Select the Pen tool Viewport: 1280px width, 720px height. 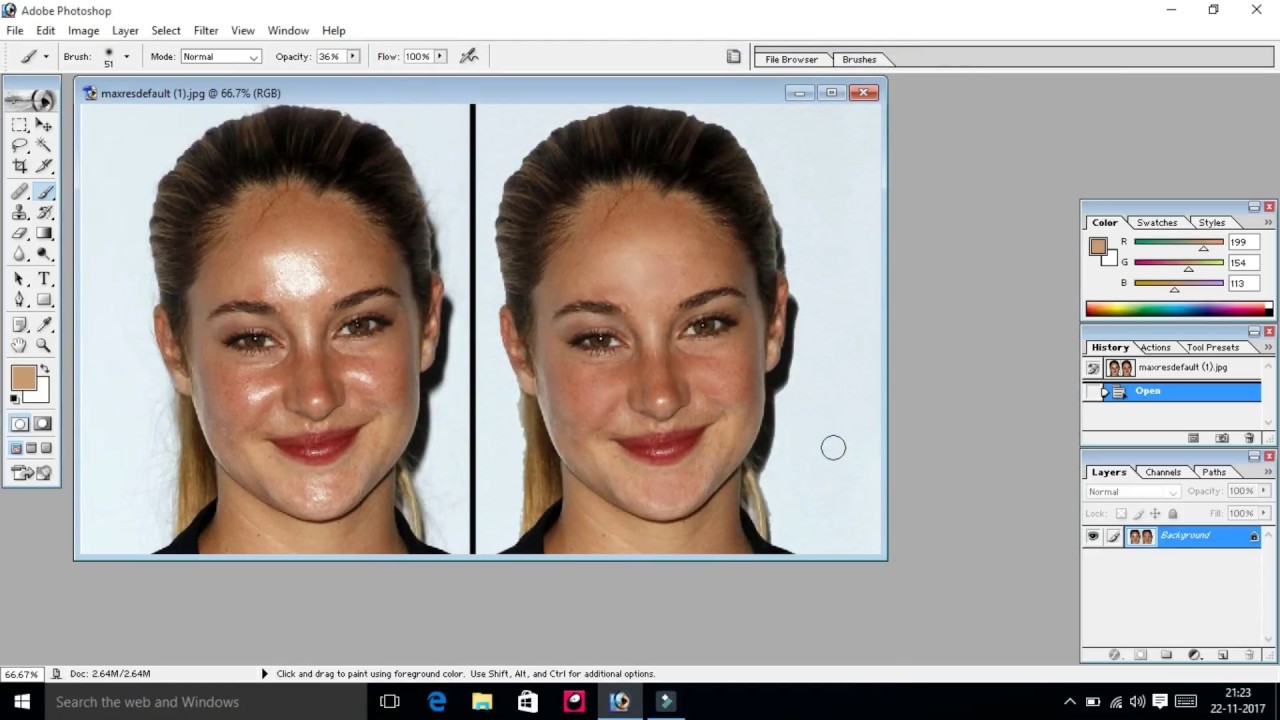coord(20,300)
